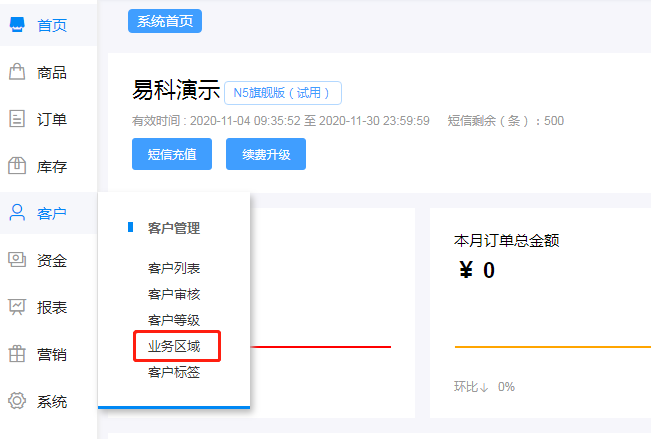Click the order document icon for 订单
Viewport: 651px width, 439px height.
click(17, 119)
